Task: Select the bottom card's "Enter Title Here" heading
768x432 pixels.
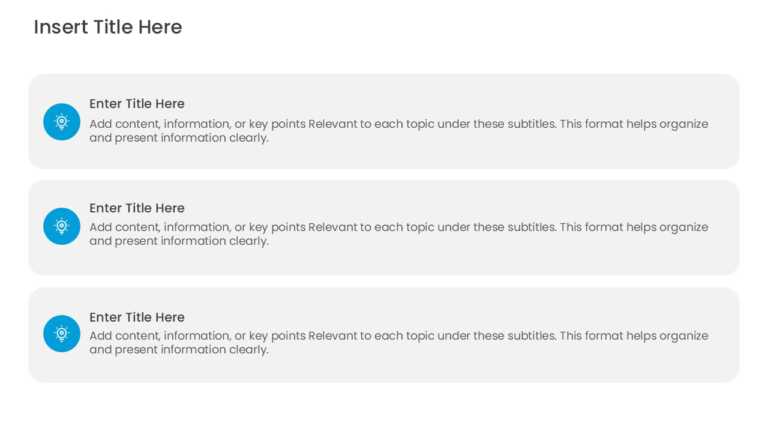Action: pos(137,317)
